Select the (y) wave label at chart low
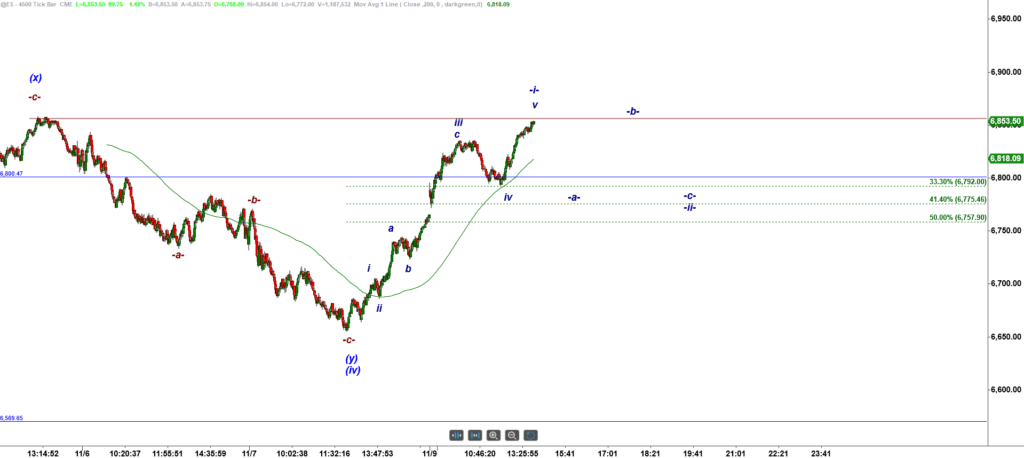This screenshot has height=458, width=1024. pyautogui.click(x=352, y=358)
